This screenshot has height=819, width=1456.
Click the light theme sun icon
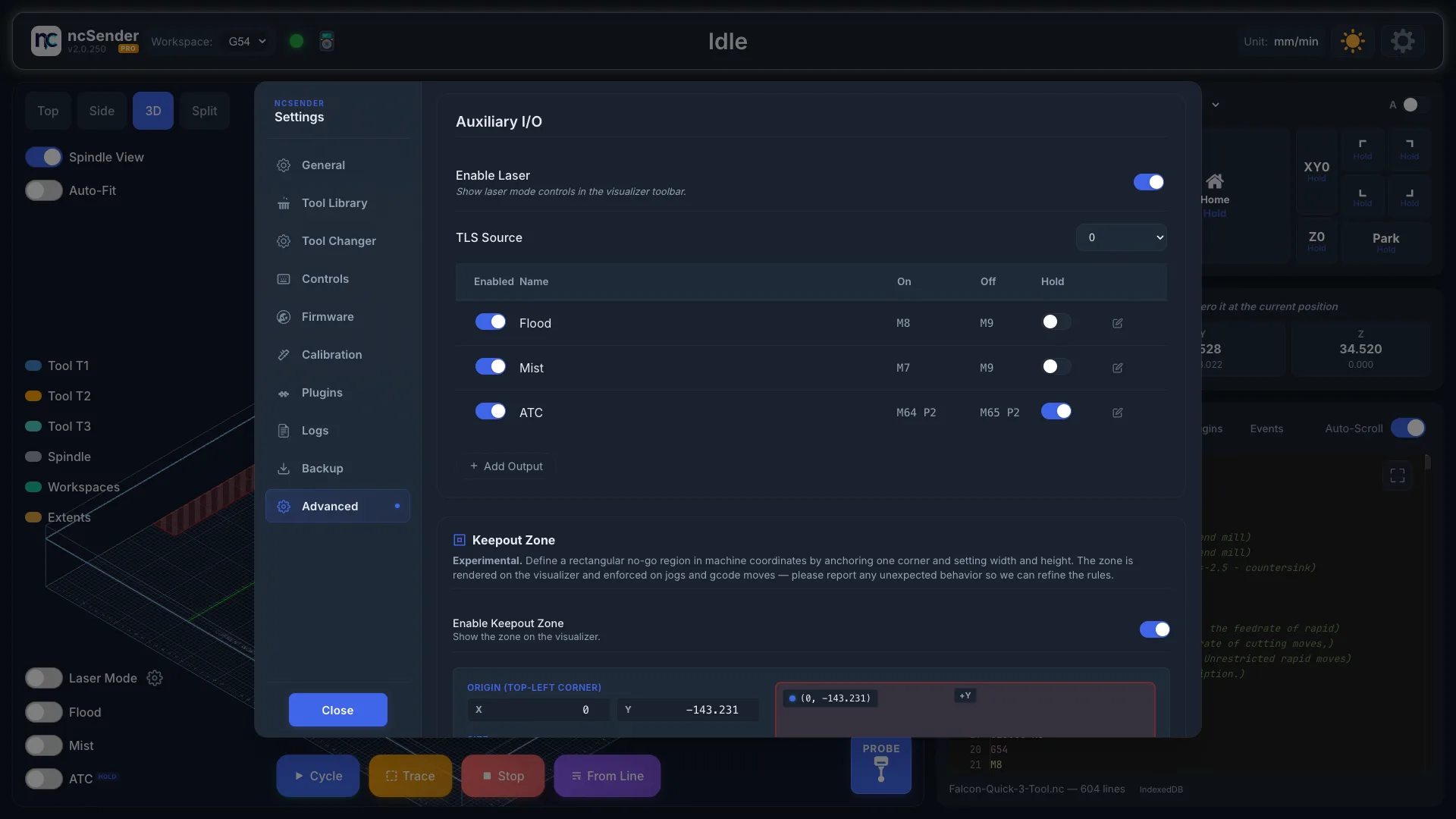pyautogui.click(x=1352, y=41)
